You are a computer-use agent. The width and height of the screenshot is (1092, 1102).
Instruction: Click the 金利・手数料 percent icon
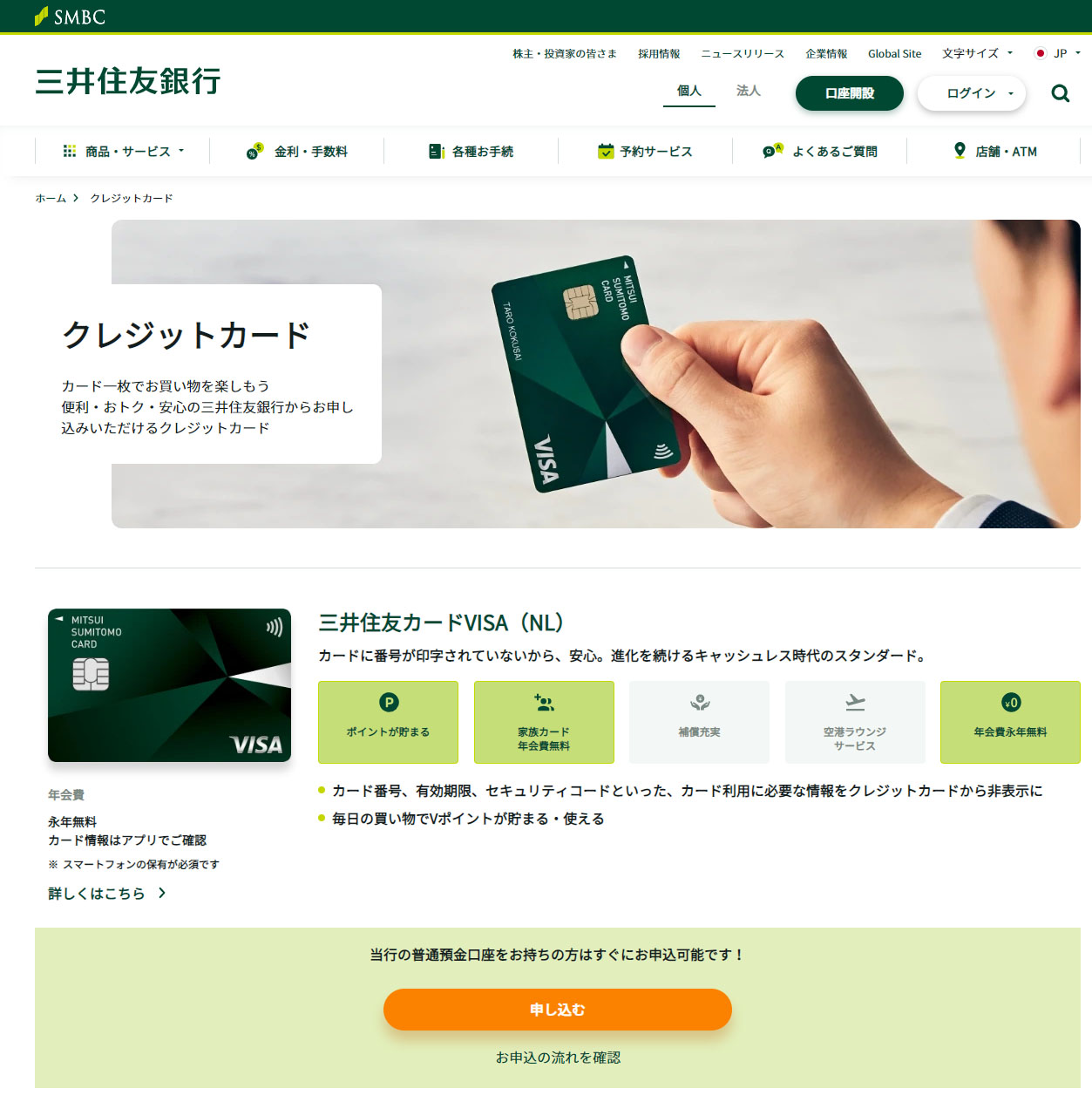click(254, 151)
